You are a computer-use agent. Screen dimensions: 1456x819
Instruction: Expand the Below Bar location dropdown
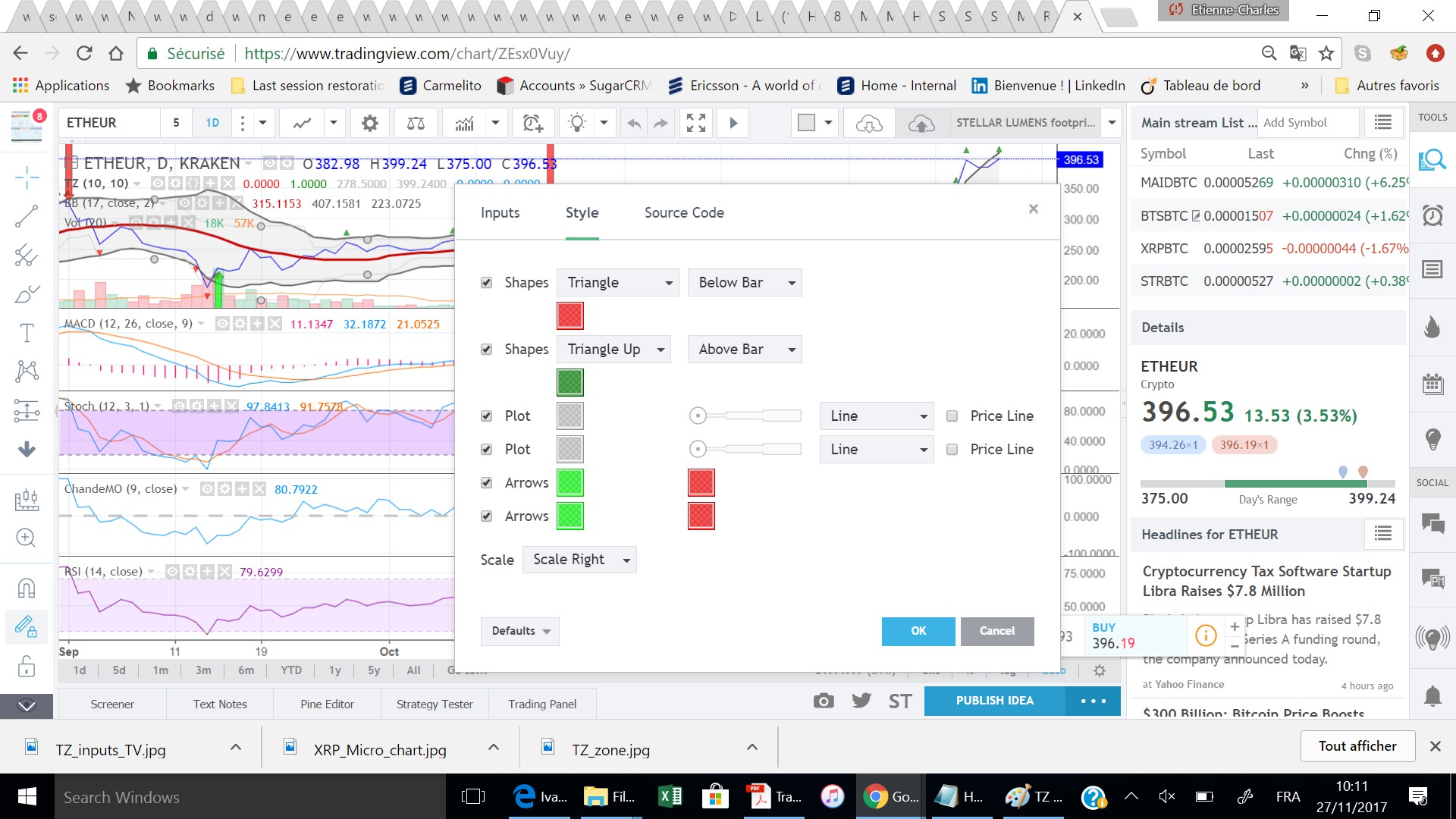click(745, 283)
